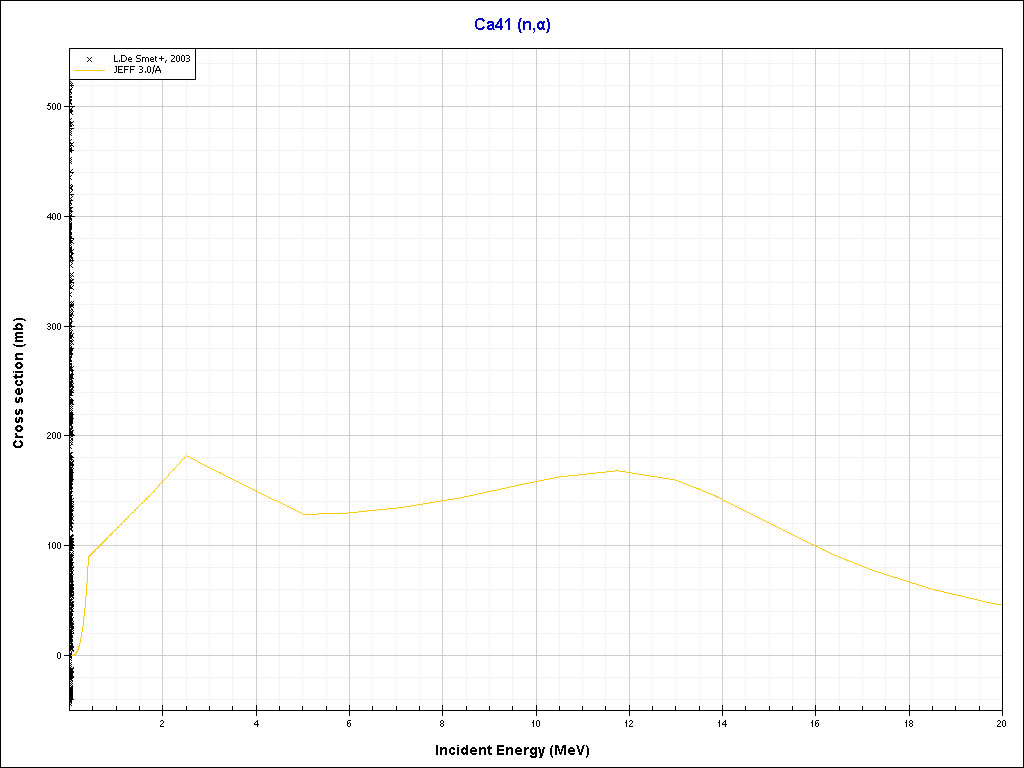Click the yellow curve's local minimum near 5 MeV
The image size is (1024, 768).
pos(305,514)
